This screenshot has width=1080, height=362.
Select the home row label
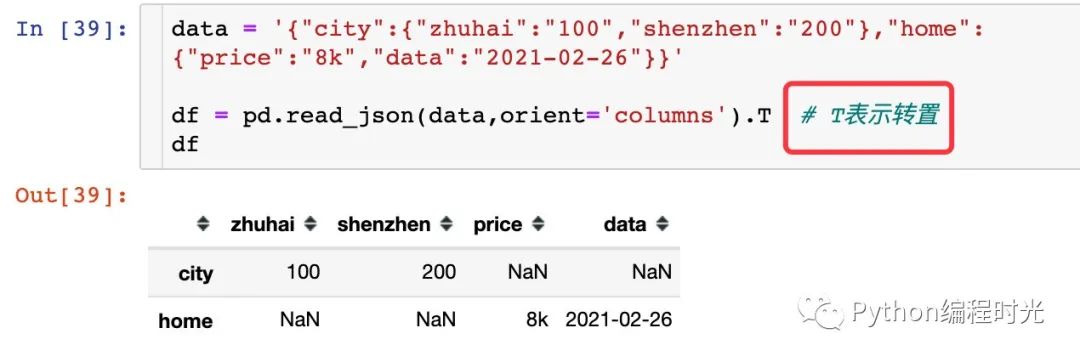coord(185,321)
